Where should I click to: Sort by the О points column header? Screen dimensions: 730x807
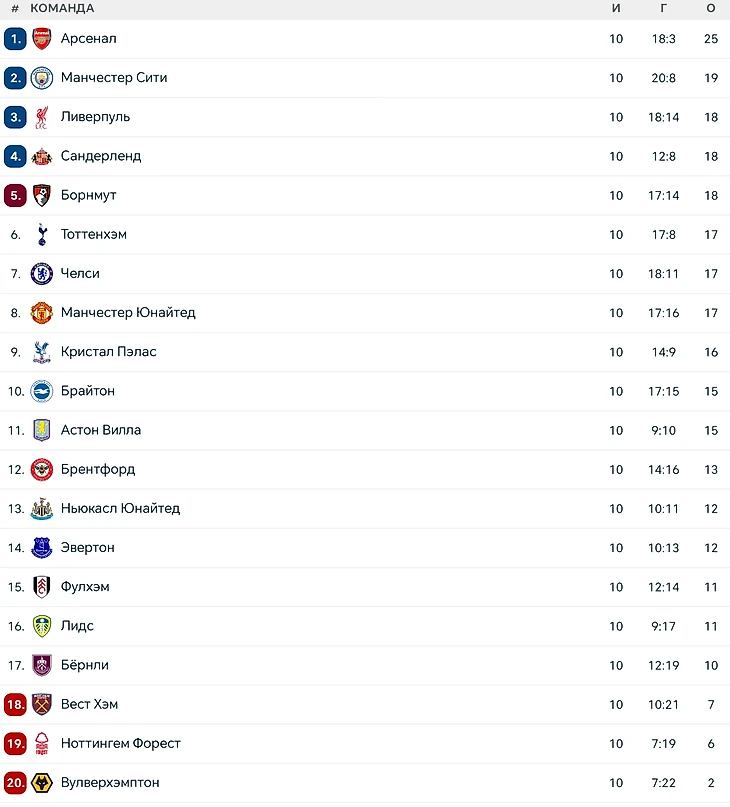710,8
